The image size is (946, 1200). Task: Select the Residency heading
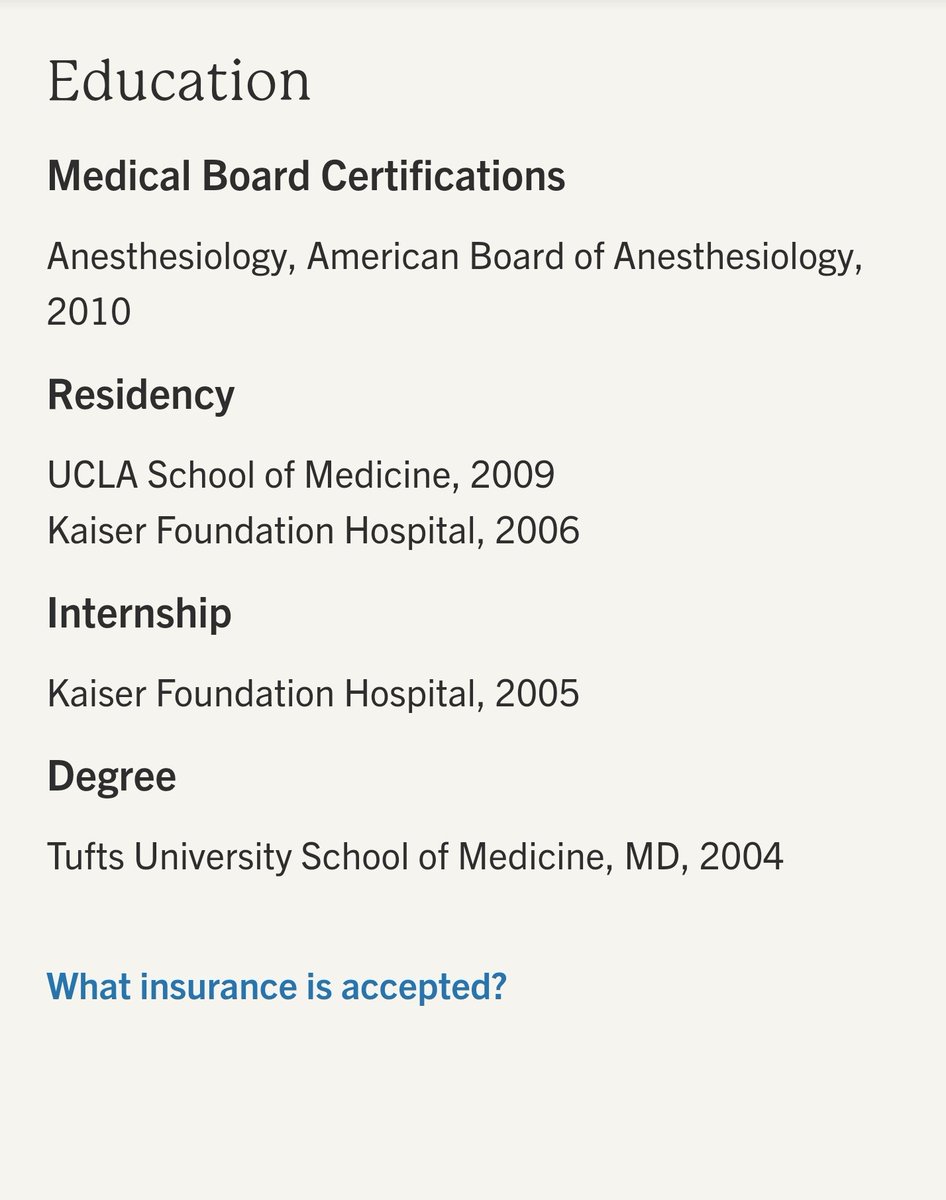141,395
